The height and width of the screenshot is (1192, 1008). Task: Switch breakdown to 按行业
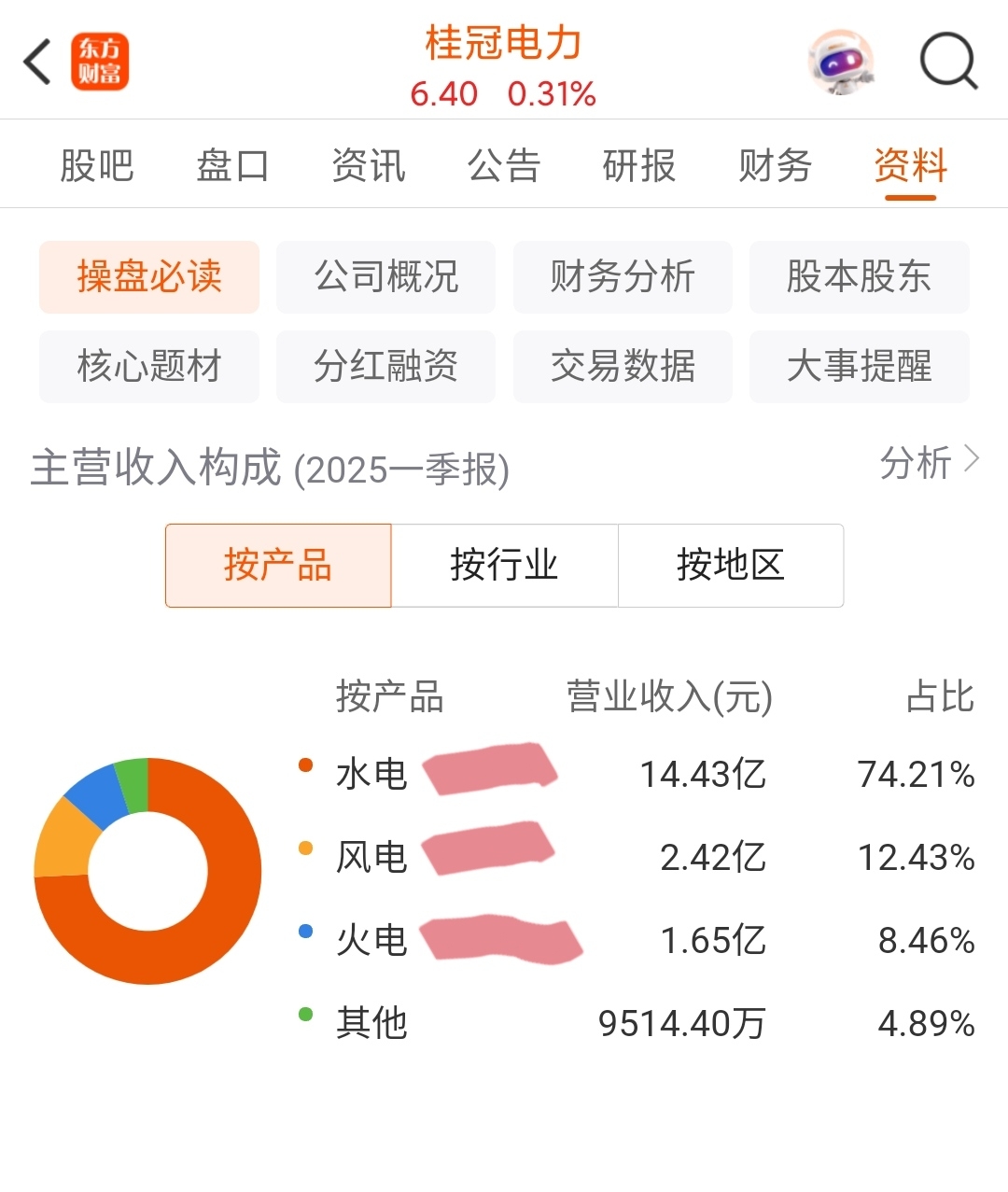point(504,566)
